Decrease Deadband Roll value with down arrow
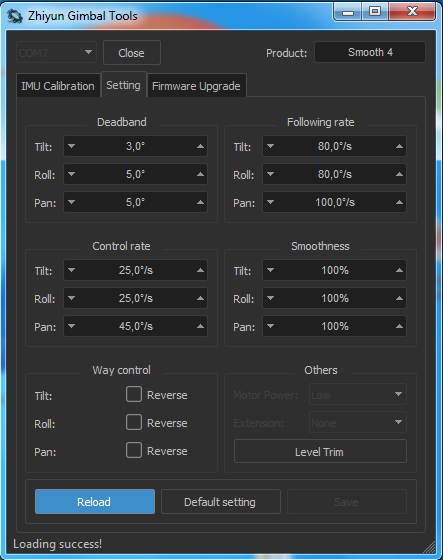This screenshot has width=443, height=560. coord(71,174)
